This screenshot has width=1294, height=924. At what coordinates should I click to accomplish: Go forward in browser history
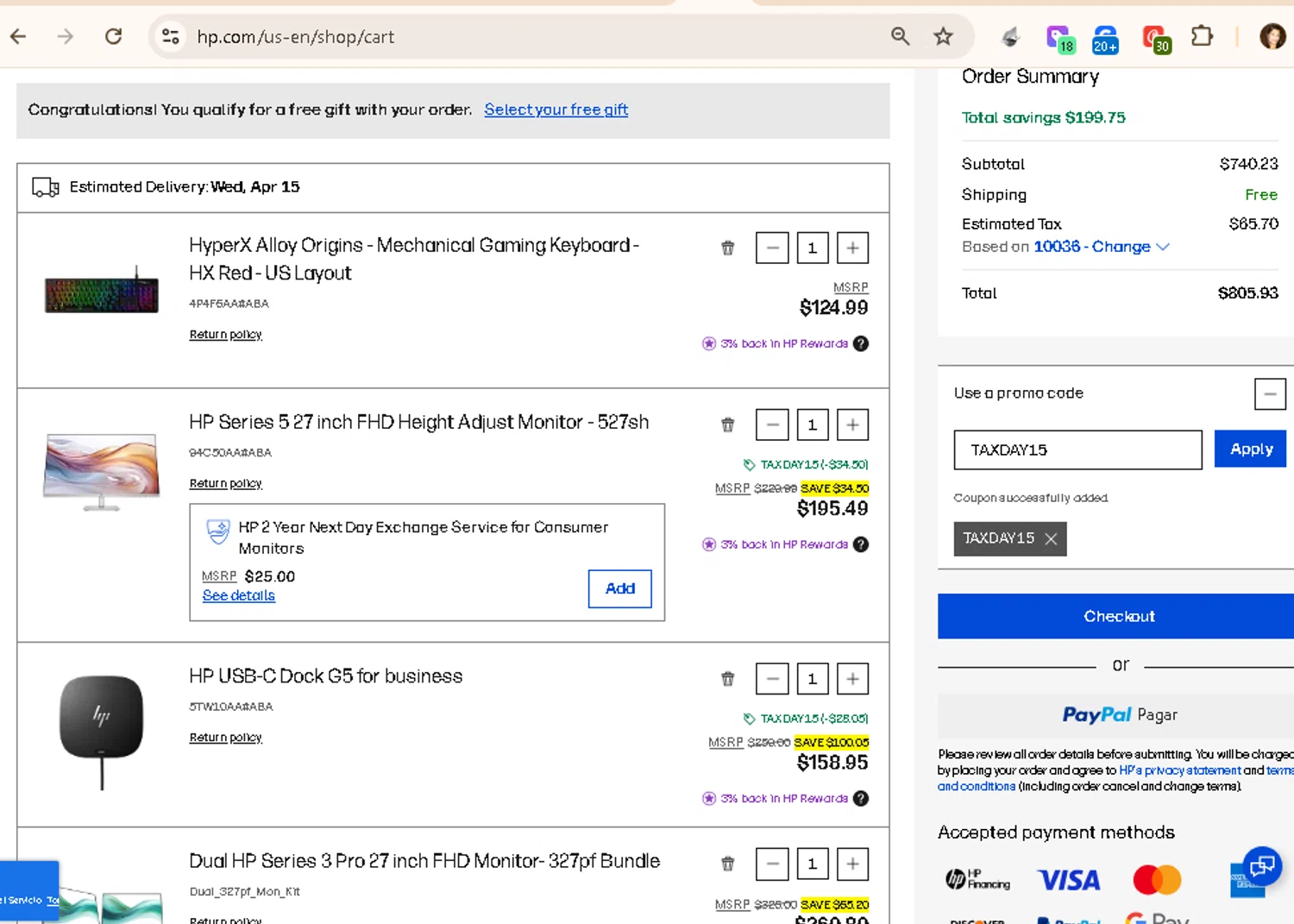pos(66,36)
